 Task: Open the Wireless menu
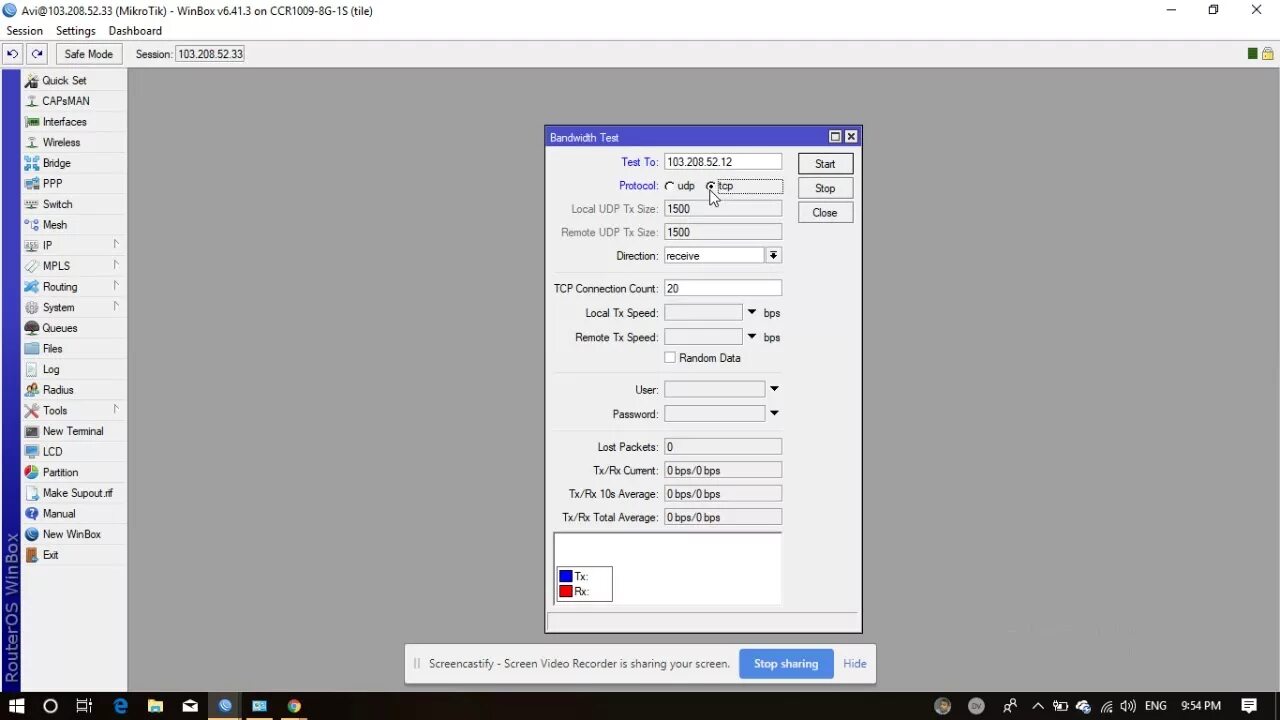[61, 142]
